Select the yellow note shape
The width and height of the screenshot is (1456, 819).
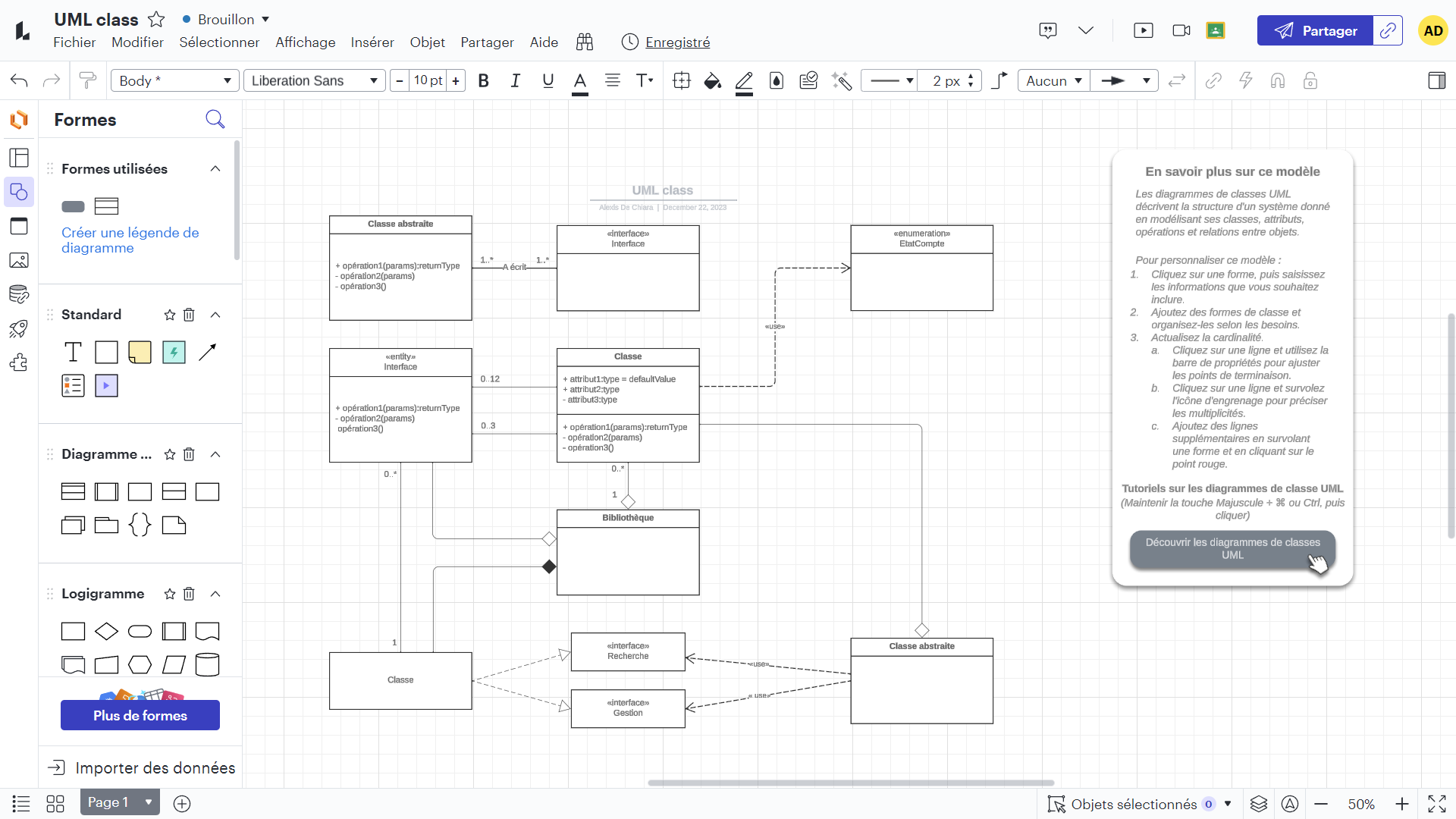coord(140,352)
